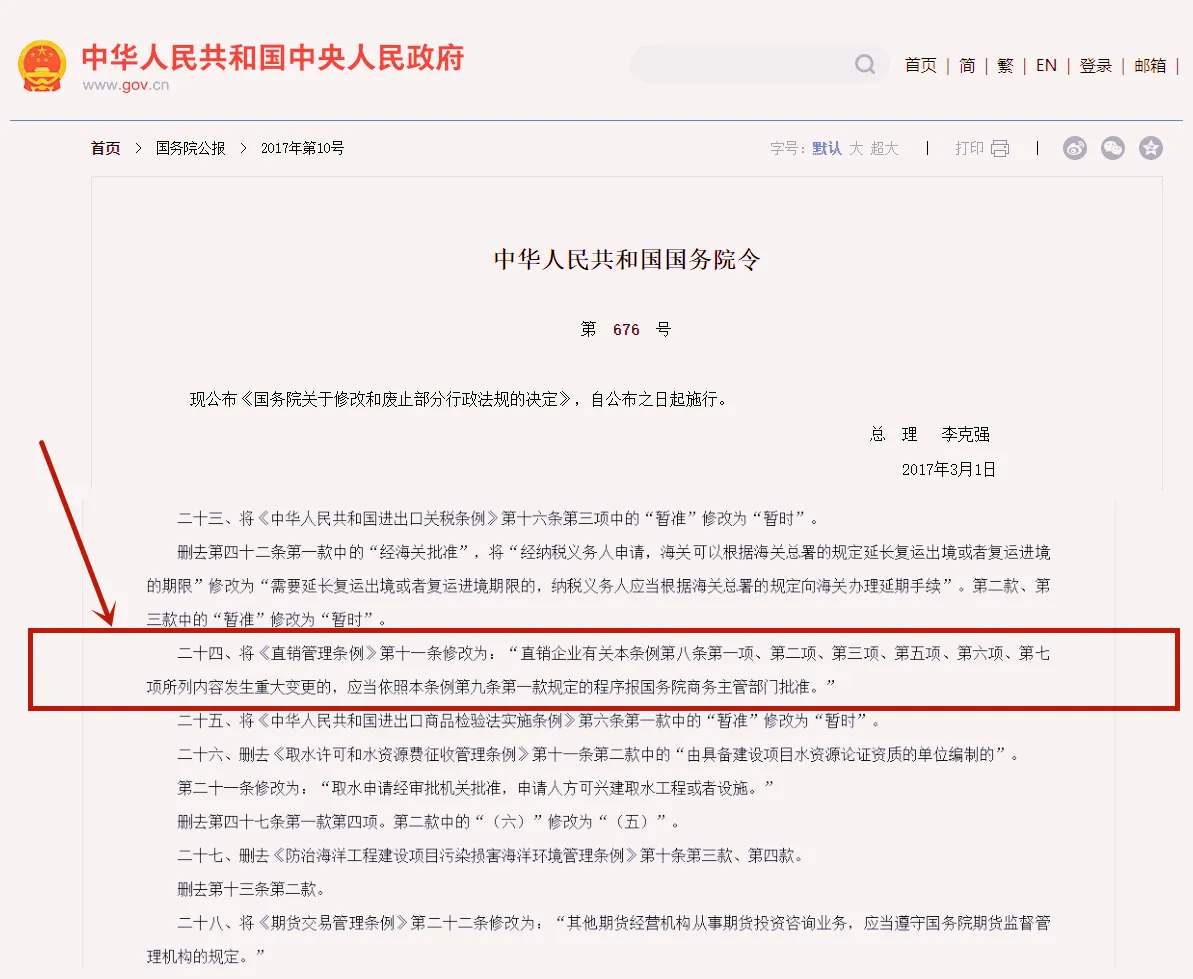The width and height of the screenshot is (1193, 979).
Task: Click the line starting 删去第四十二条第一款
Action: (598, 586)
